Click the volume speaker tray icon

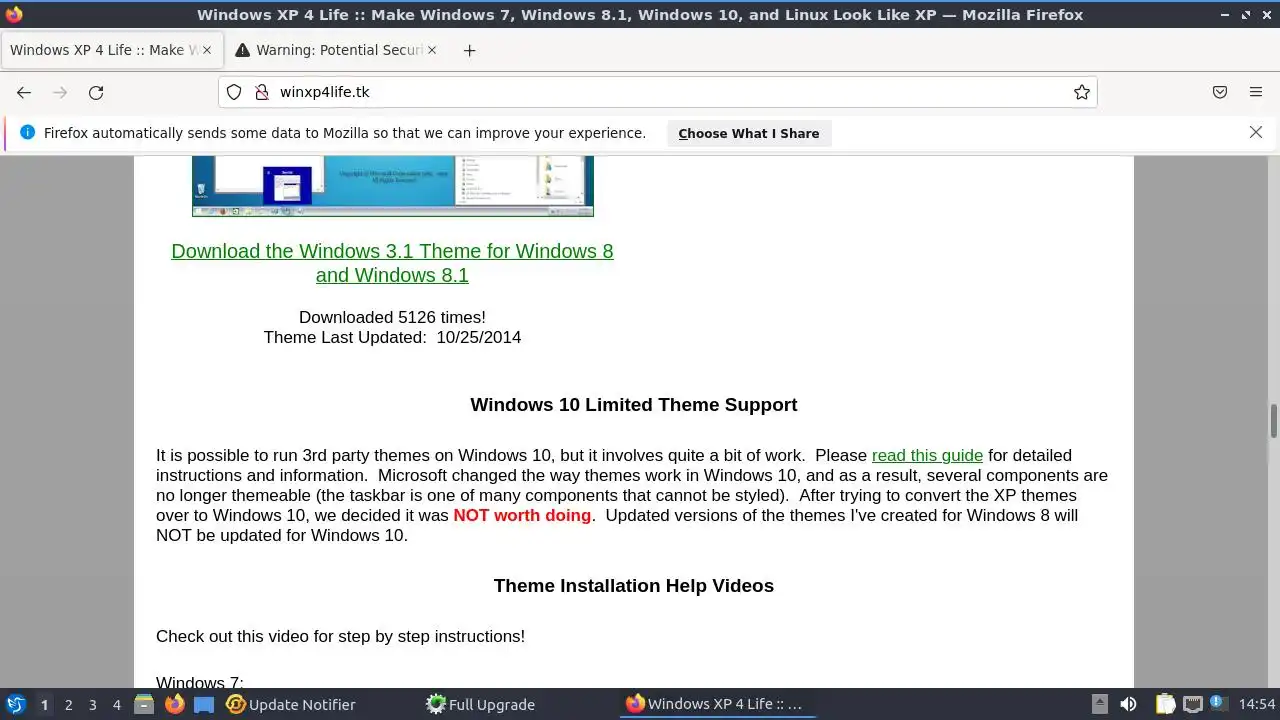[x=1128, y=704]
